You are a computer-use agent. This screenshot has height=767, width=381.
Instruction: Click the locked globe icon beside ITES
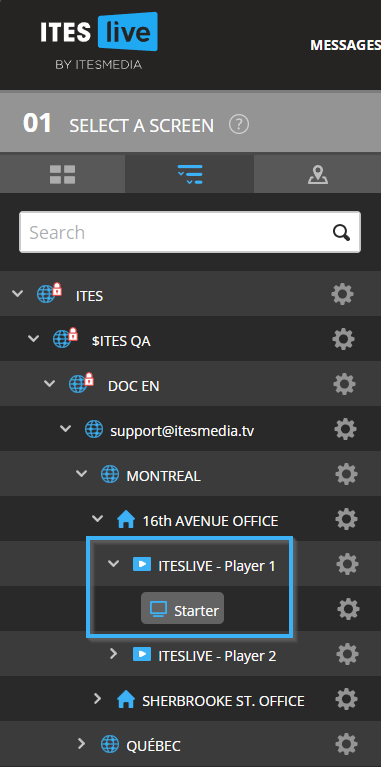49,294
